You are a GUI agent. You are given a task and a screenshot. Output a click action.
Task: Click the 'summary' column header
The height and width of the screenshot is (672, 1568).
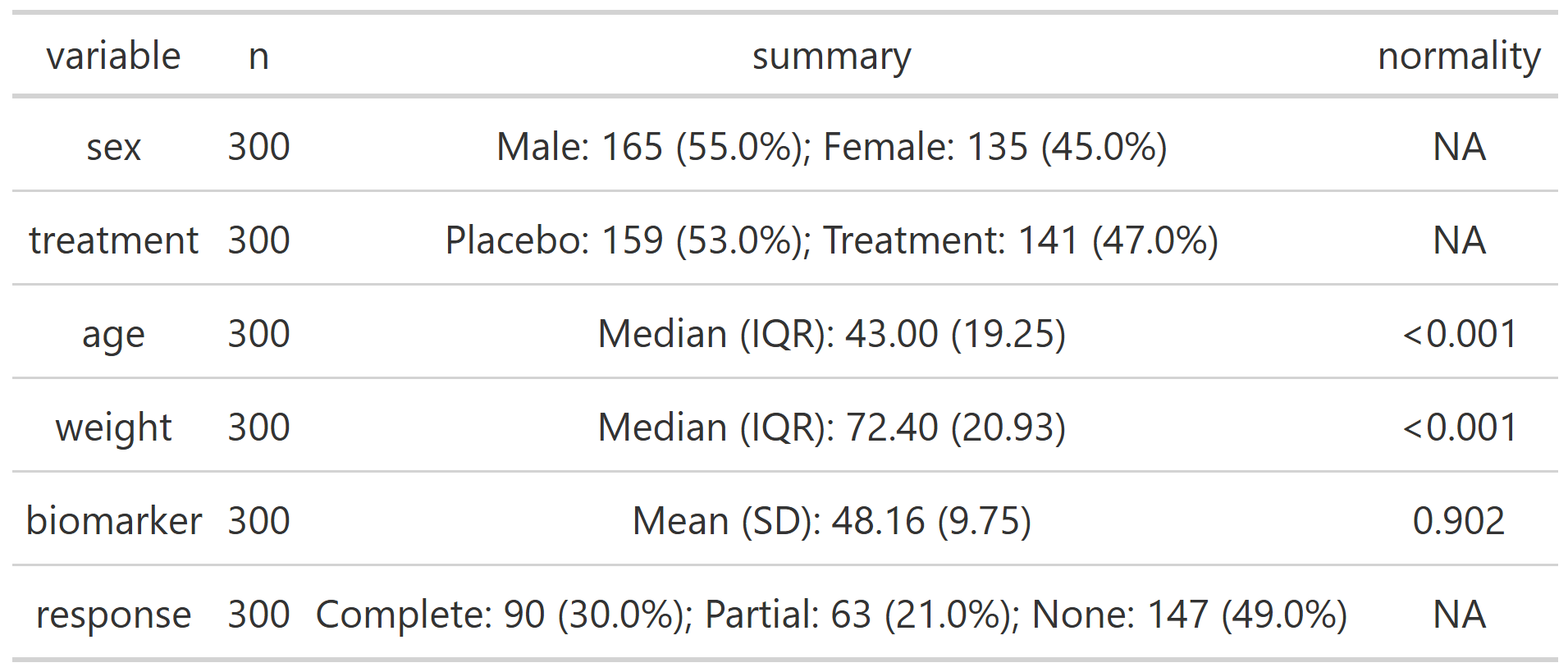click(831, 57)
